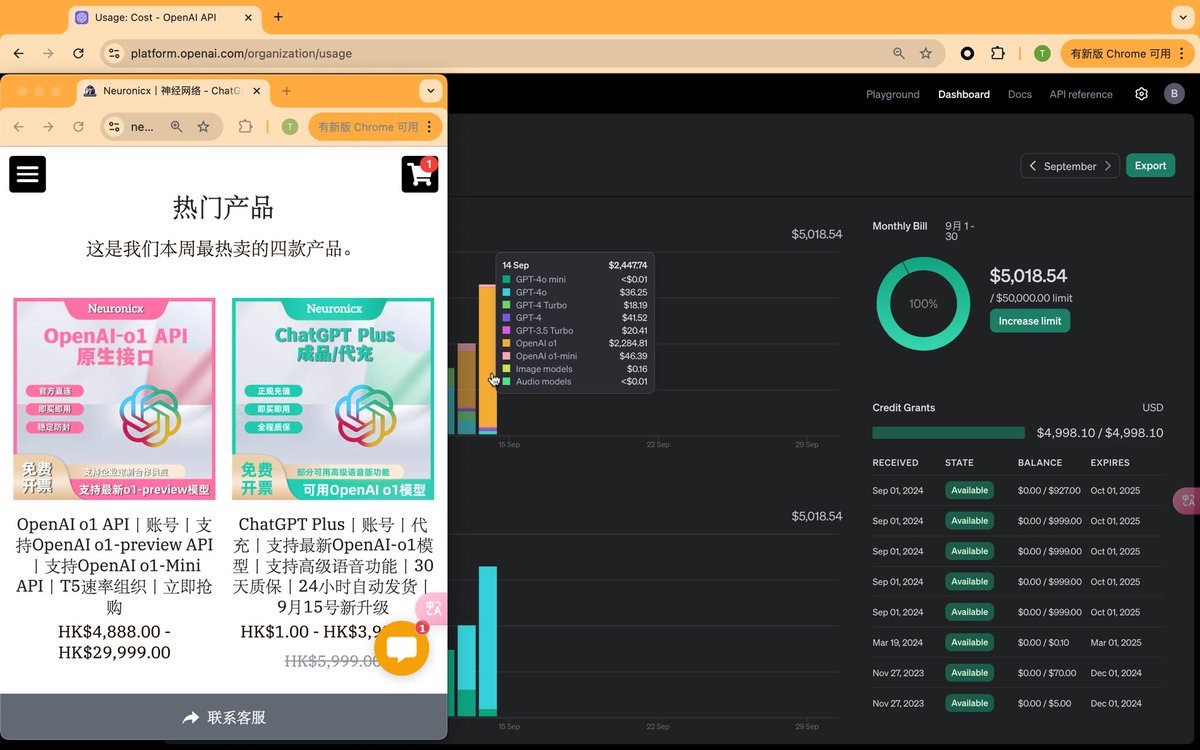Image resolution: width=1200 pixels, height=750 pixels.
Task: Click OpenAI o1 row in cost tooltip
Action: (x=575, y=343)
